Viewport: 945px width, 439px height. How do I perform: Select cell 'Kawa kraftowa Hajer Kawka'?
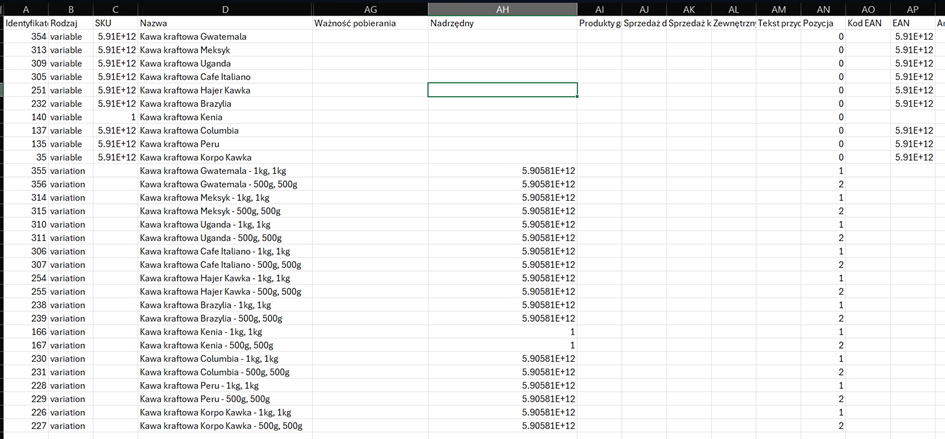tap(225, 90)
